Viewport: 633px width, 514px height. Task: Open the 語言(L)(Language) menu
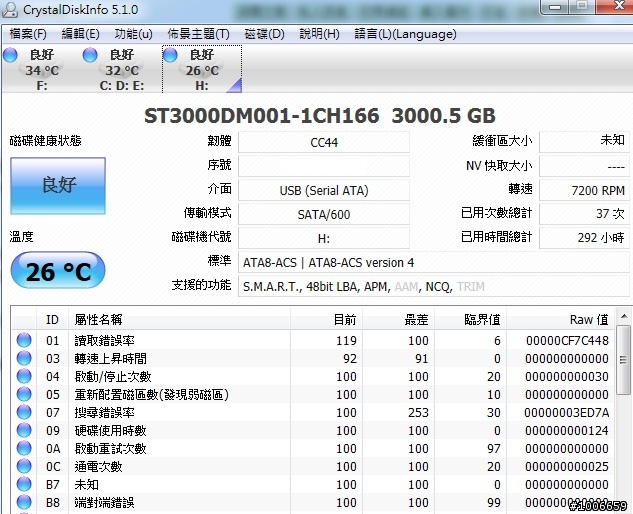tap(405, 34)
